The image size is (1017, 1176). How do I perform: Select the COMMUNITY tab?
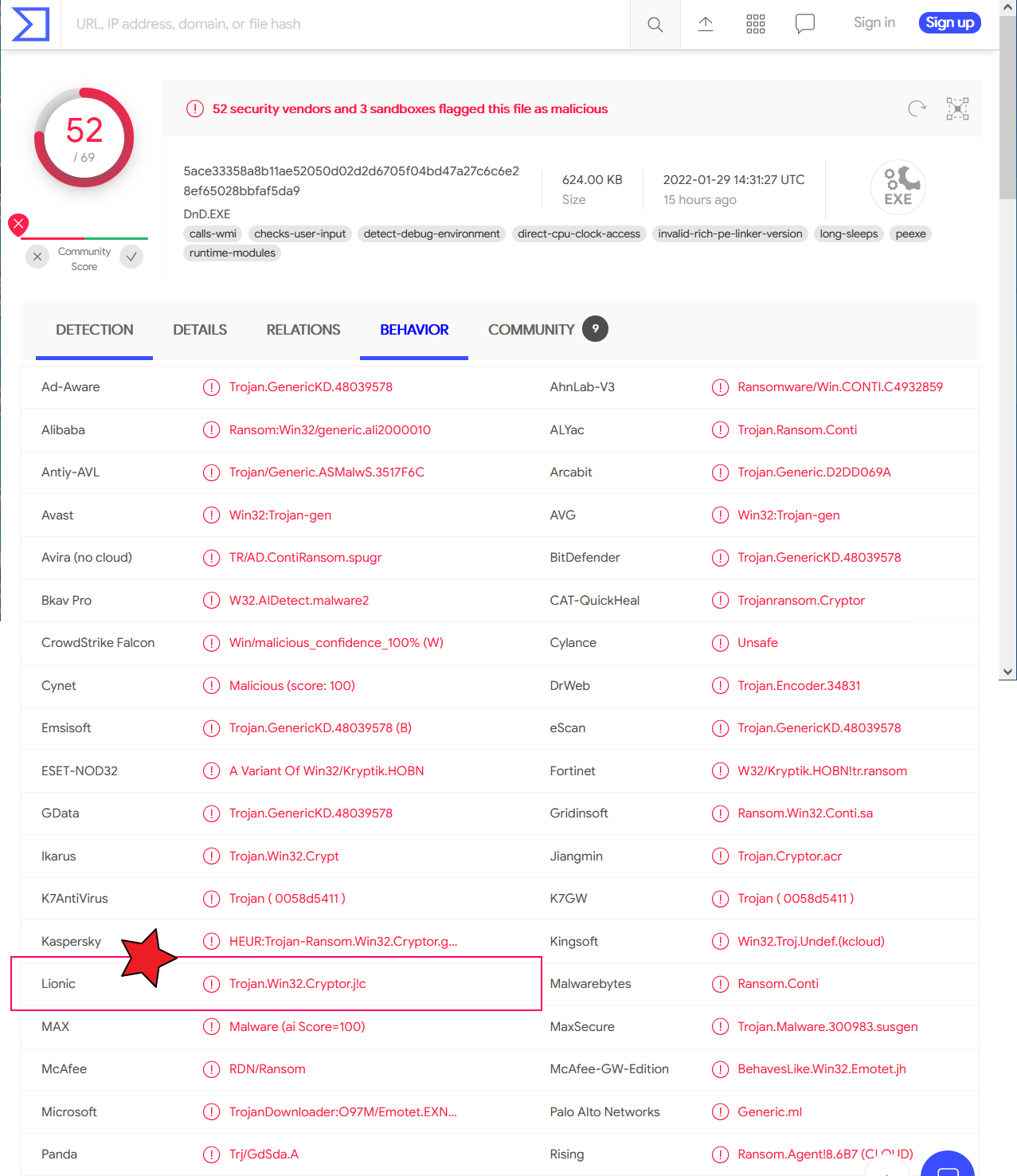tap(531, 330)
